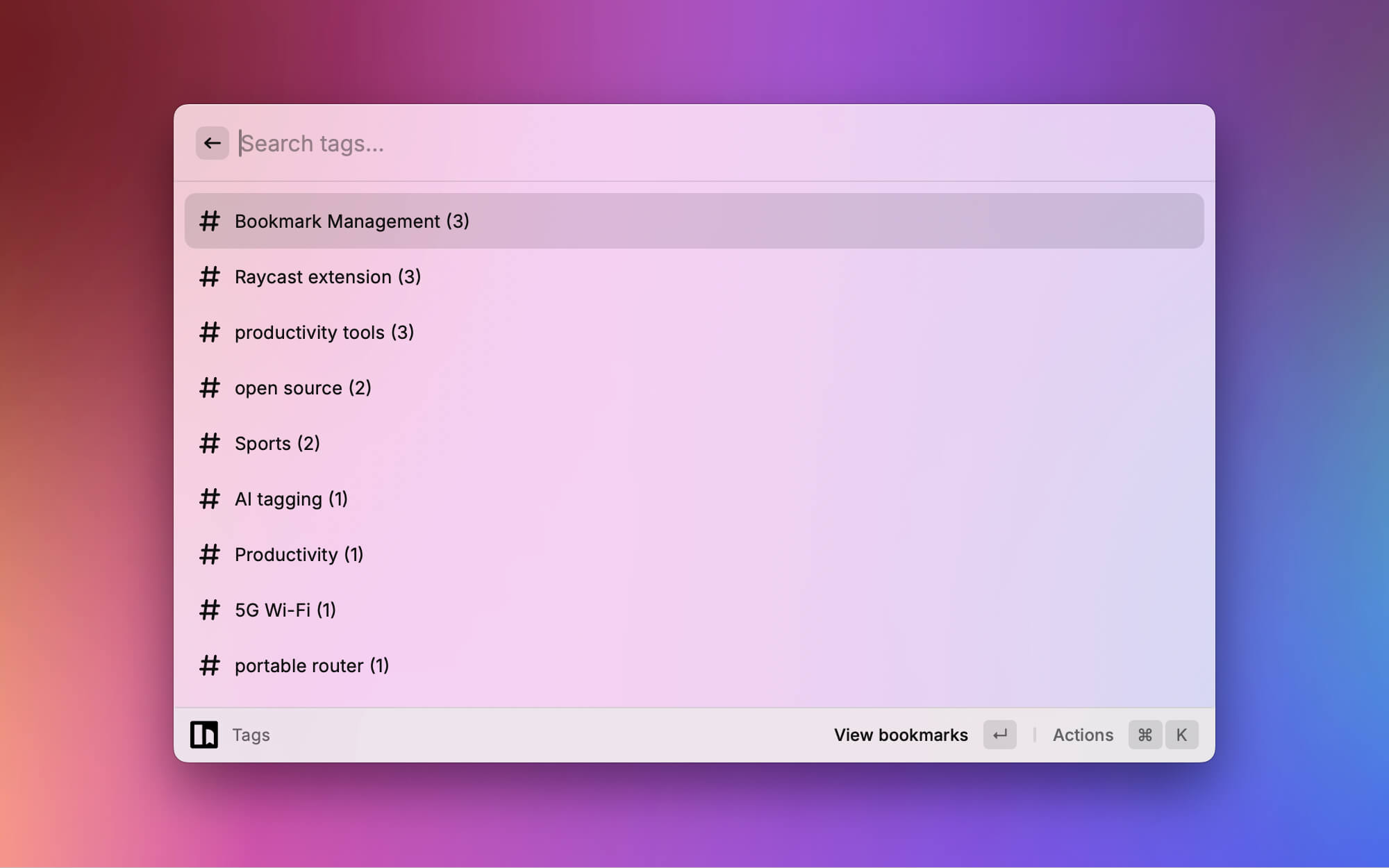Select the Sports tag
This screenshot has width=1389, height=868.
coord(276,443)
